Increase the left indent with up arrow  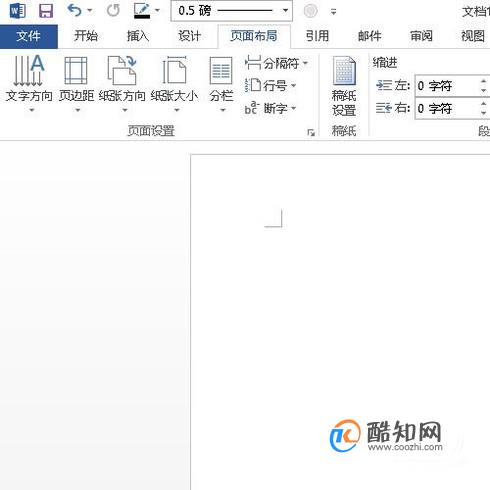point(484,81)
